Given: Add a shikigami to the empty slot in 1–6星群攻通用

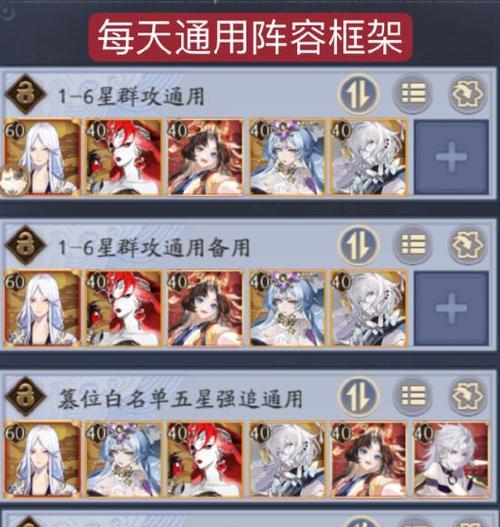Looking at the screenshot, I should click(x=452, y=157).
